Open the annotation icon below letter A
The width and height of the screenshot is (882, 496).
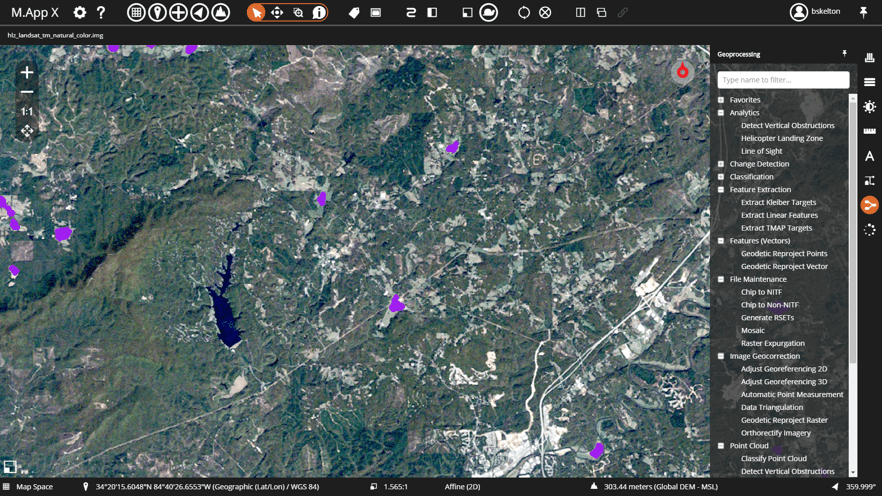pyautogui.click(x=870, y=181)
